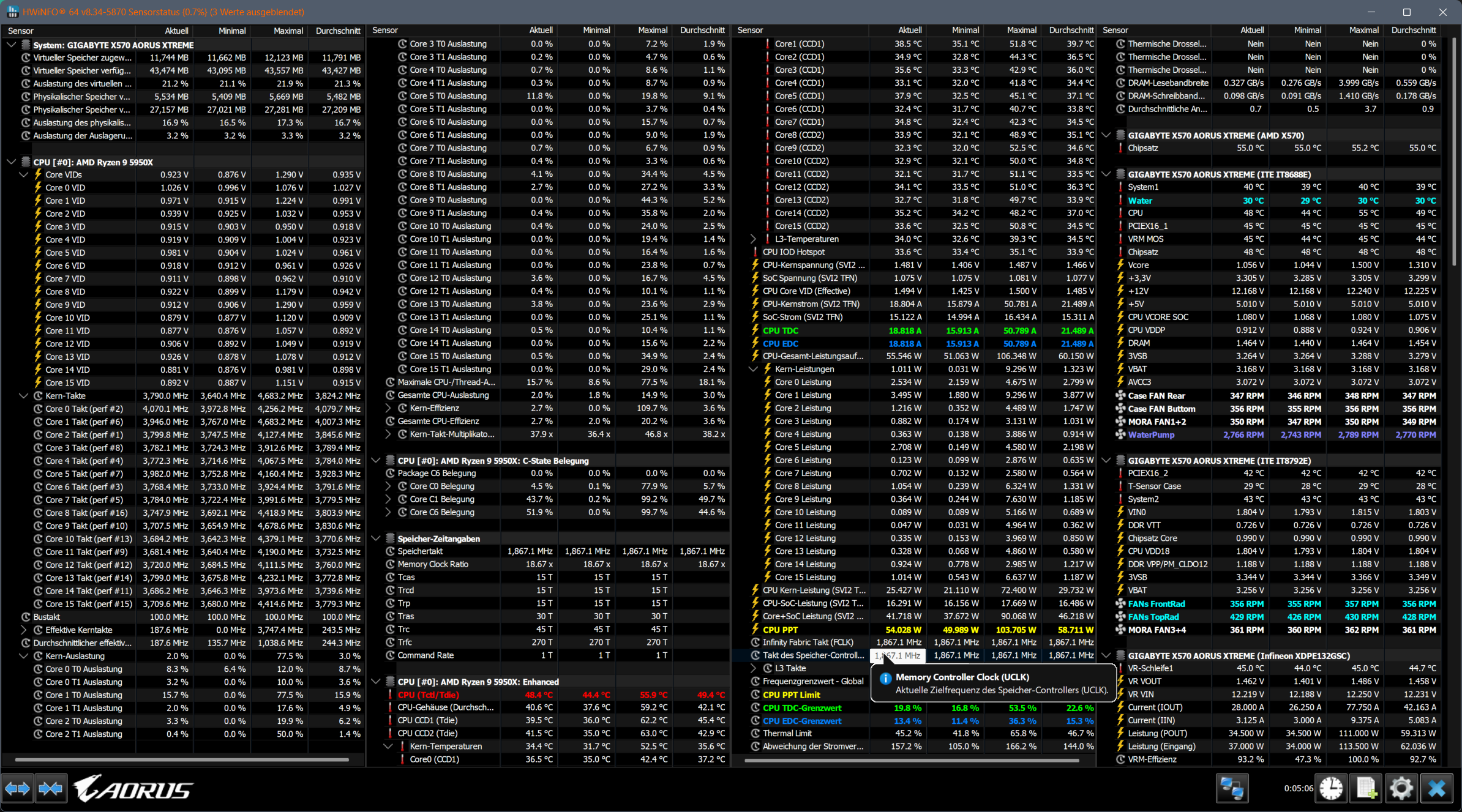
Task: Click fan icon beside FANs TopRad
Action: coord(1120,617)
